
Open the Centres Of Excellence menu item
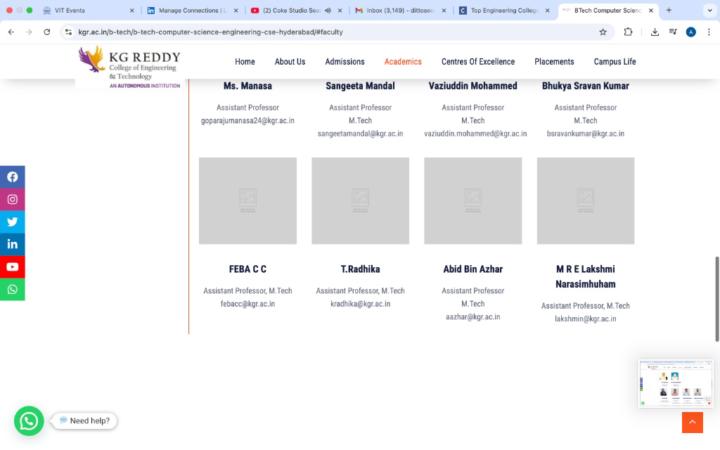[478, 62]
